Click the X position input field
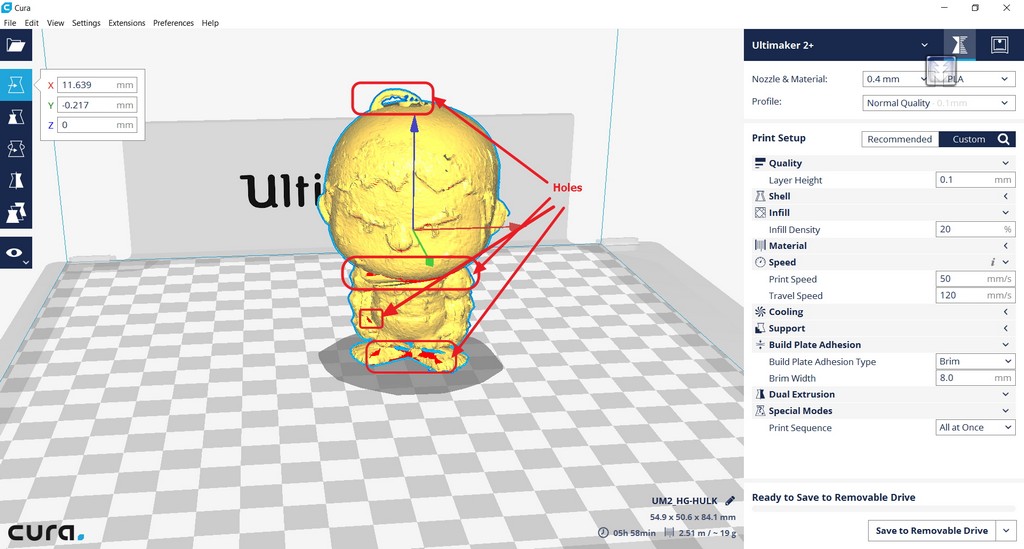Screen dimensions: 1024x549 (97, 85)
